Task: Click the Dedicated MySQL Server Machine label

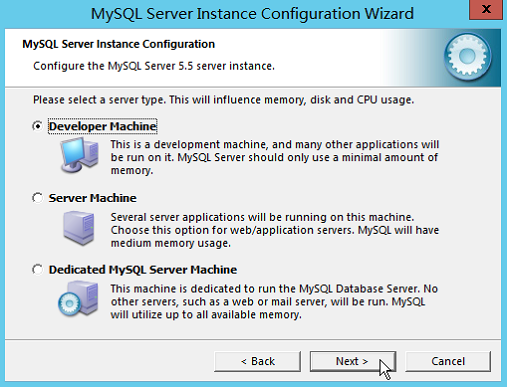Action: [143, 270]
